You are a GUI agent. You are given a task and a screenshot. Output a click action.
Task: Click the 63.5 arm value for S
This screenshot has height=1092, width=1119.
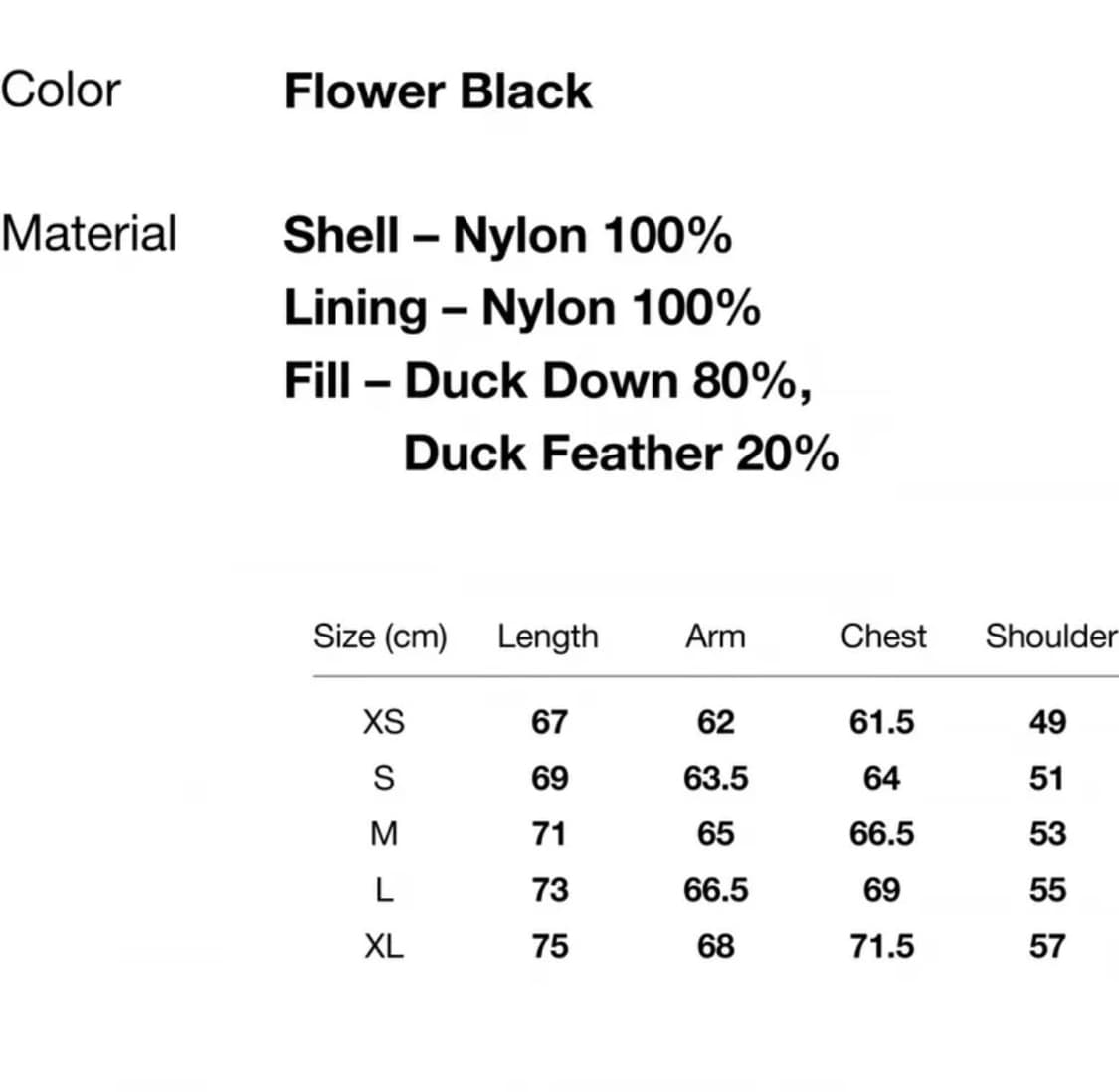click(x=715, y=778)
